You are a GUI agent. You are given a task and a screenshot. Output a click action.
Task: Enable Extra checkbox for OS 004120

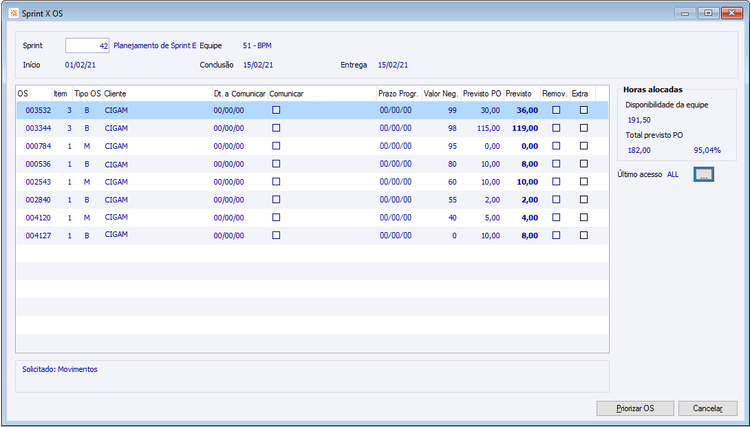pos(584,217)
